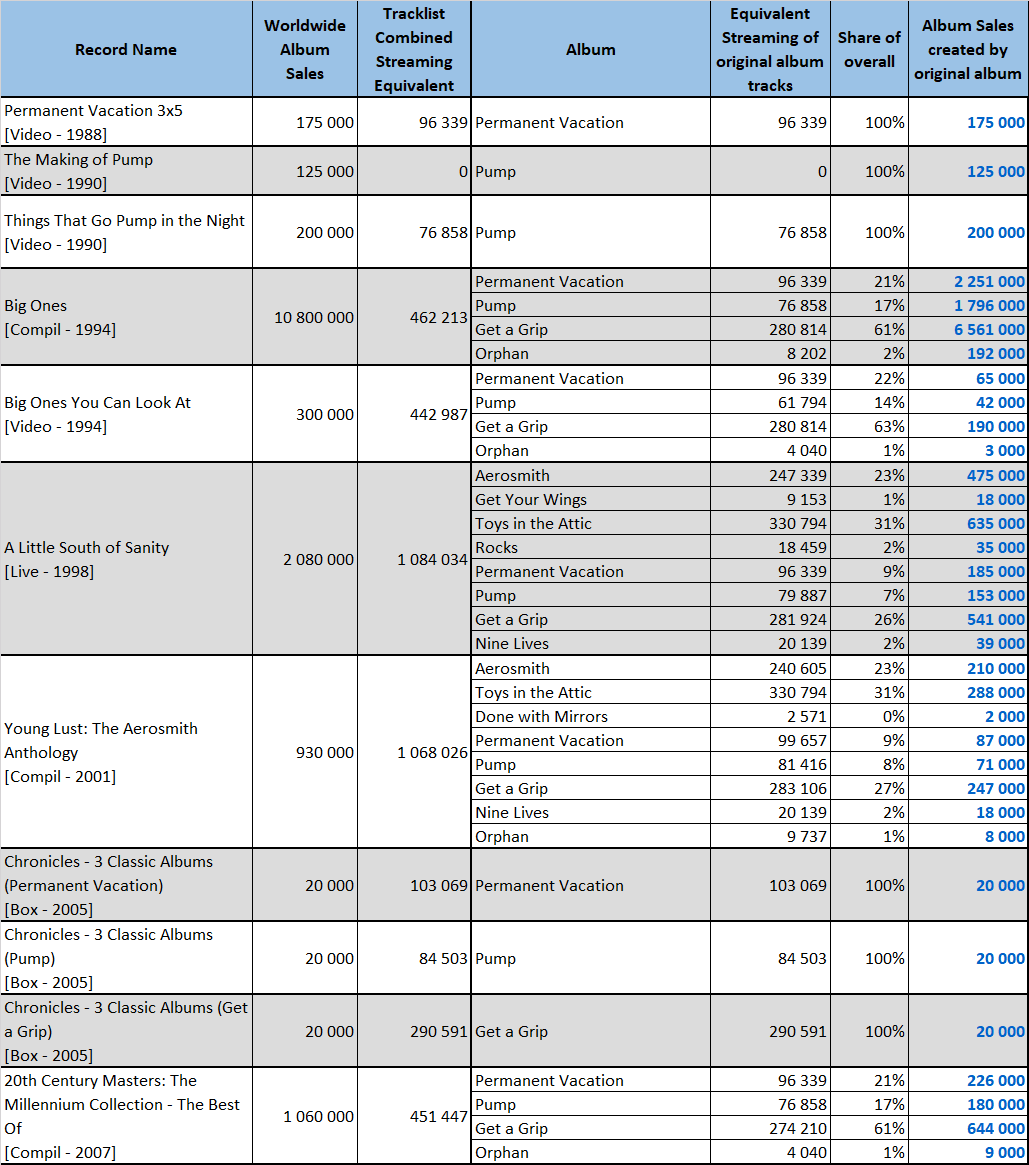The height and width of the screenshot is (1165, 1029).
Task: Click Chronicles - 3 Classic Albums (Get a Grip)
Action: coord(126,1031)
